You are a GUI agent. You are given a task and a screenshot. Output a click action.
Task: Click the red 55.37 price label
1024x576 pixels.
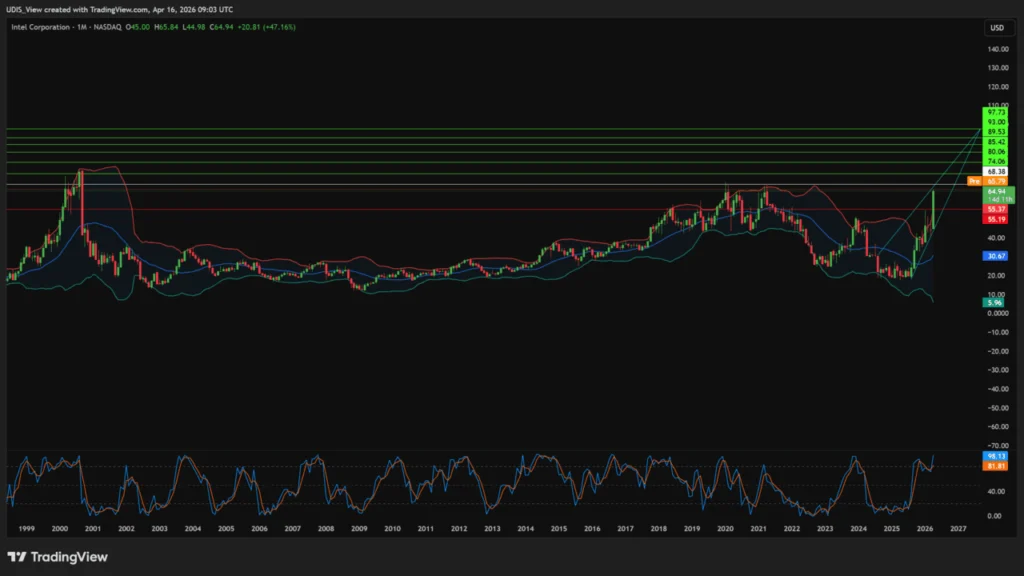(996, 209)
